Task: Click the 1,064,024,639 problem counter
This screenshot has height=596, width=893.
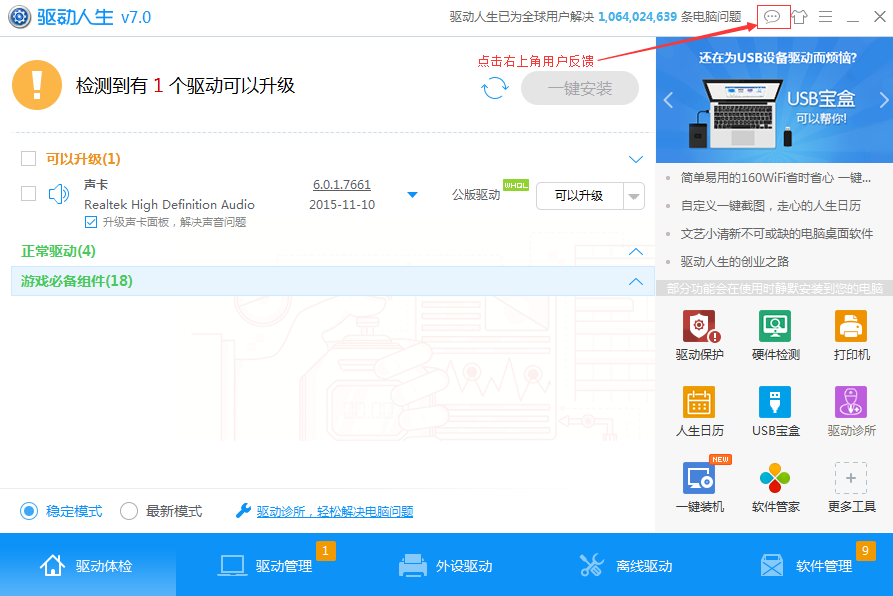Action: (x=637, y=17)
